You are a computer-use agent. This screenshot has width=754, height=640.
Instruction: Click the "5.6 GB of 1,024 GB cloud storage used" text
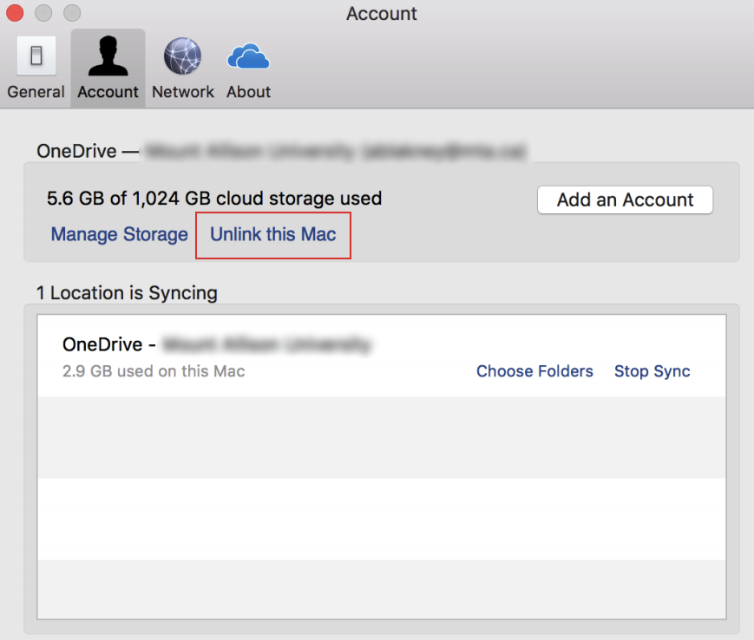click(x=214, y=198)
